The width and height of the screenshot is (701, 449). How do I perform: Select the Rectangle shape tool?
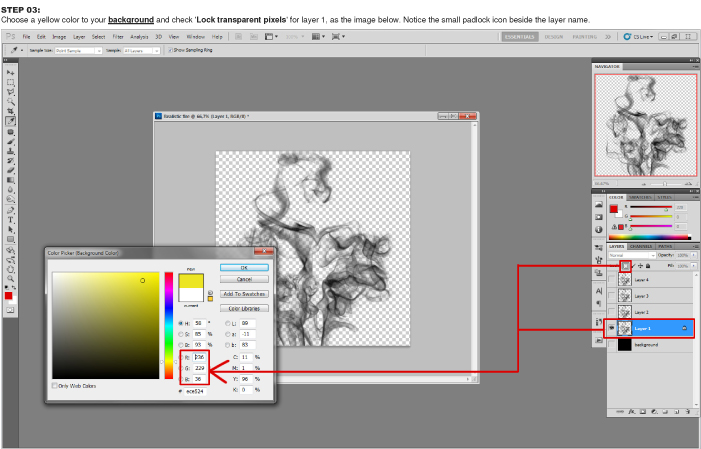coord(10,239)
